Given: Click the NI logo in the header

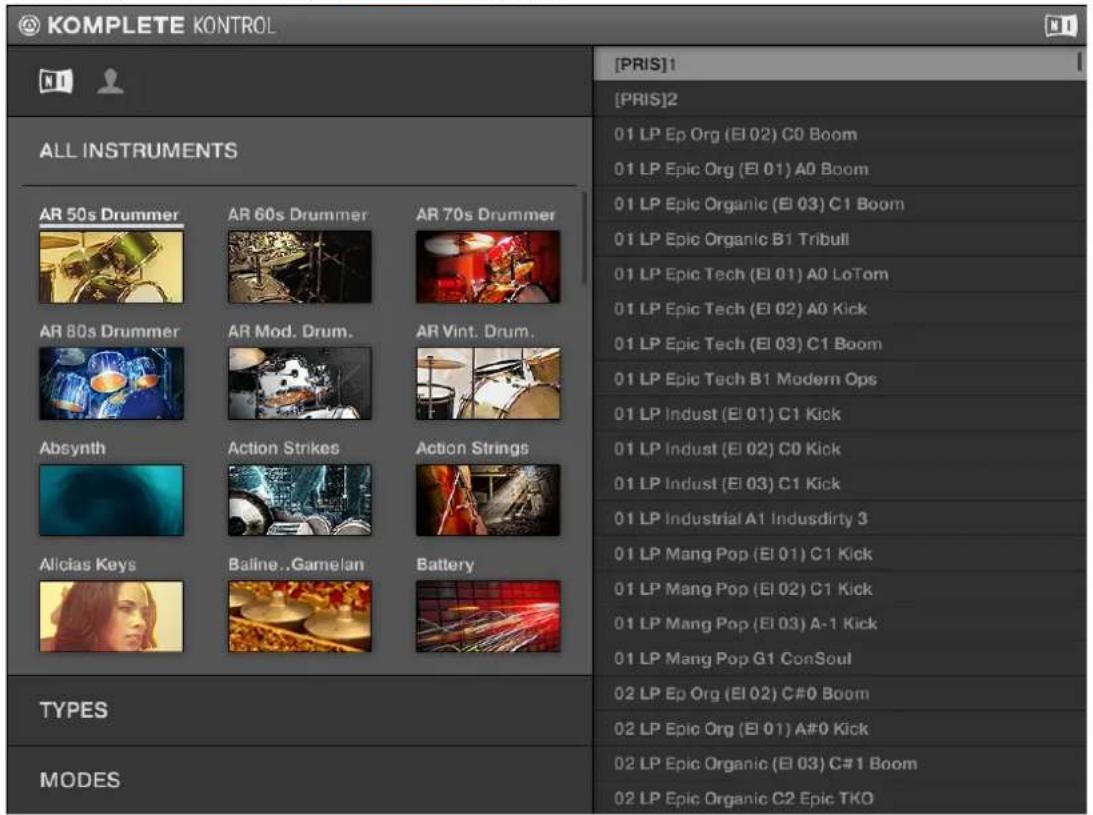Looking at the screenshot, I should tap(1060, 26).
